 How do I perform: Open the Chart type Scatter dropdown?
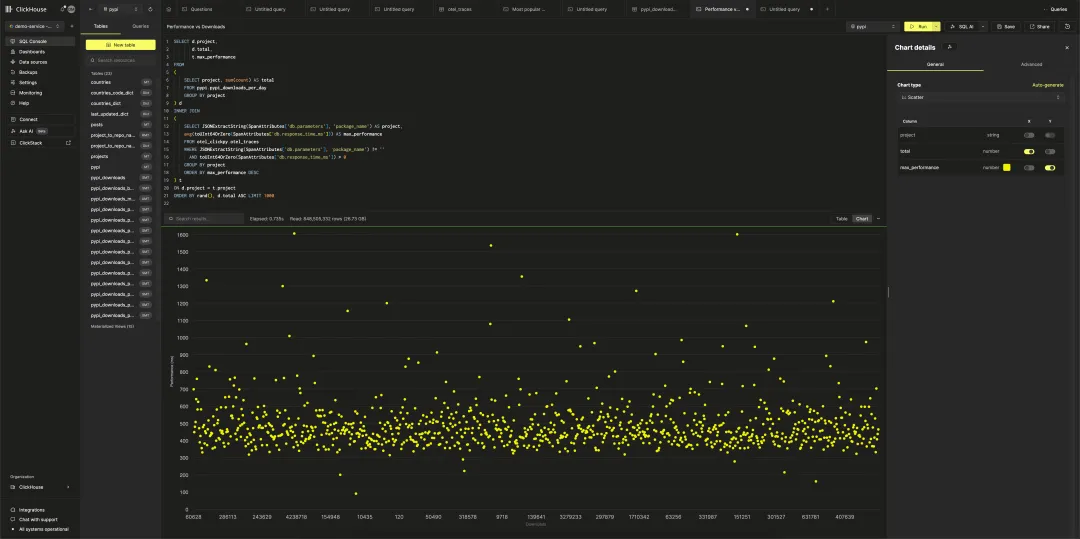(982, 98)
